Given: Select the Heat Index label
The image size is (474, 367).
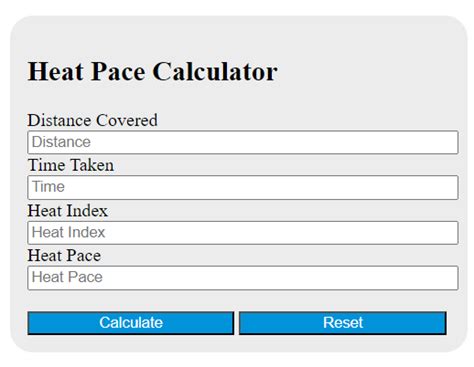Looking at the screenshot, I should [x=68, y=211].
